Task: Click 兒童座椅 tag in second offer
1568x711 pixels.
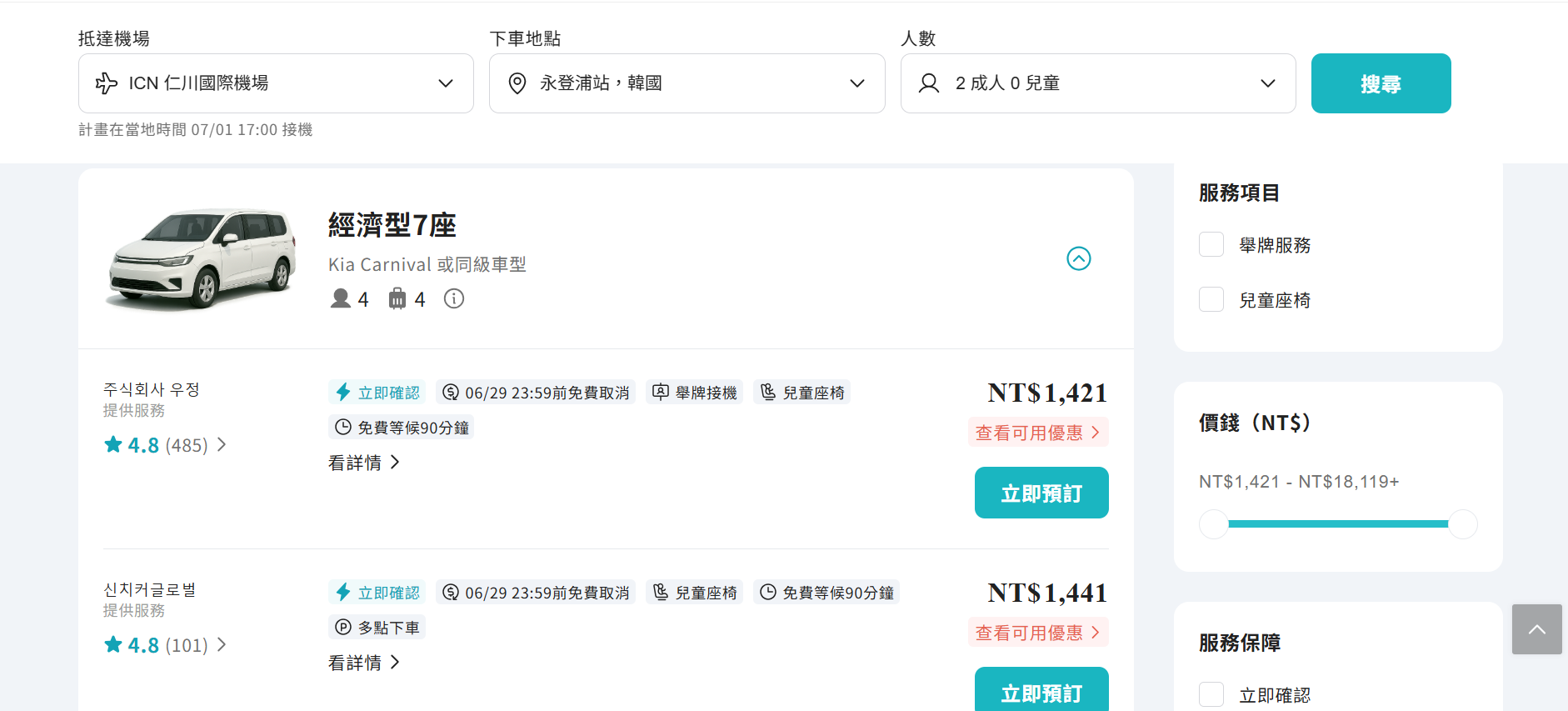Action: tap(695, 593)
